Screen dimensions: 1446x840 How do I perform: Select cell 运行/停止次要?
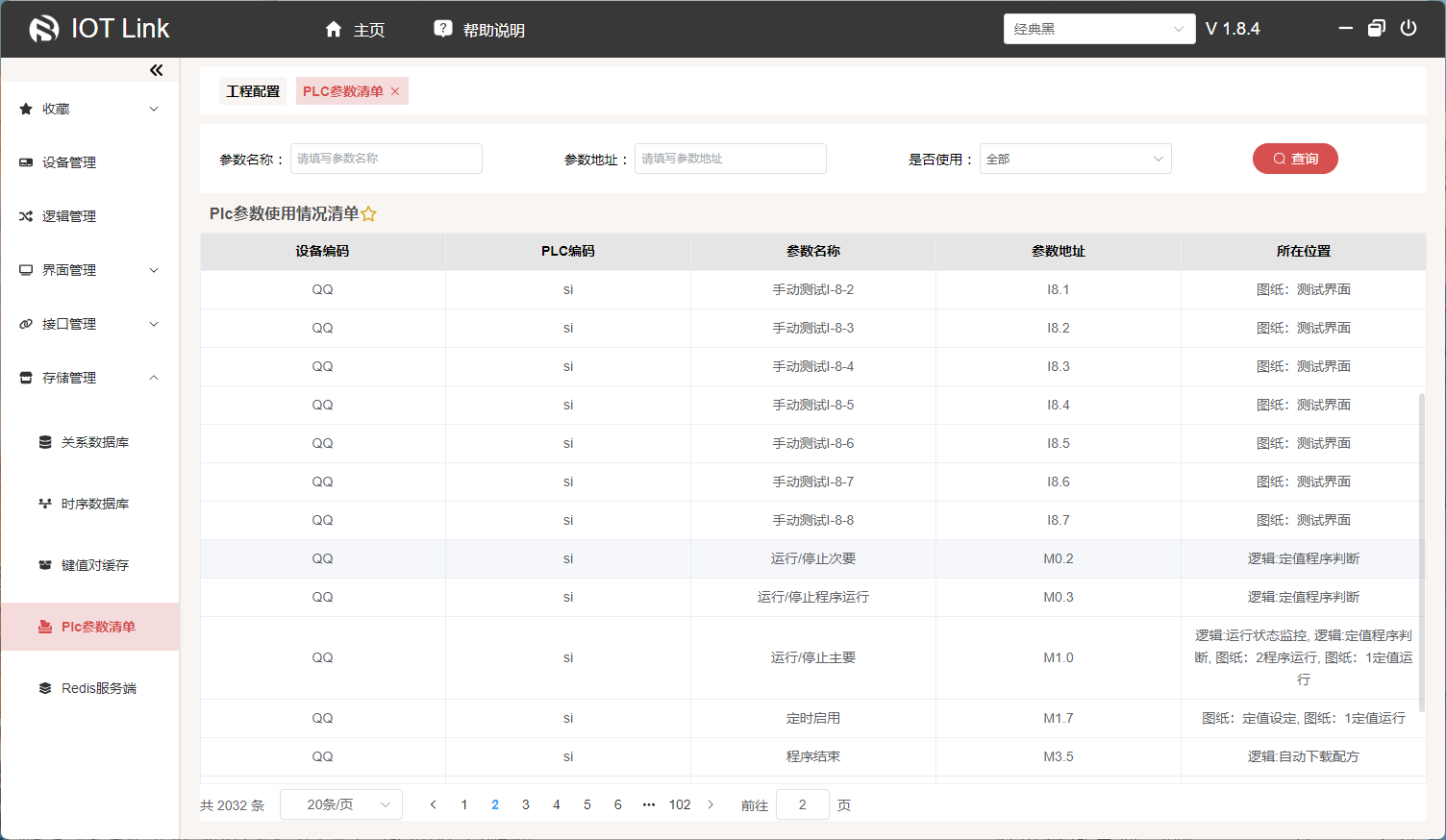pos(813,558)
